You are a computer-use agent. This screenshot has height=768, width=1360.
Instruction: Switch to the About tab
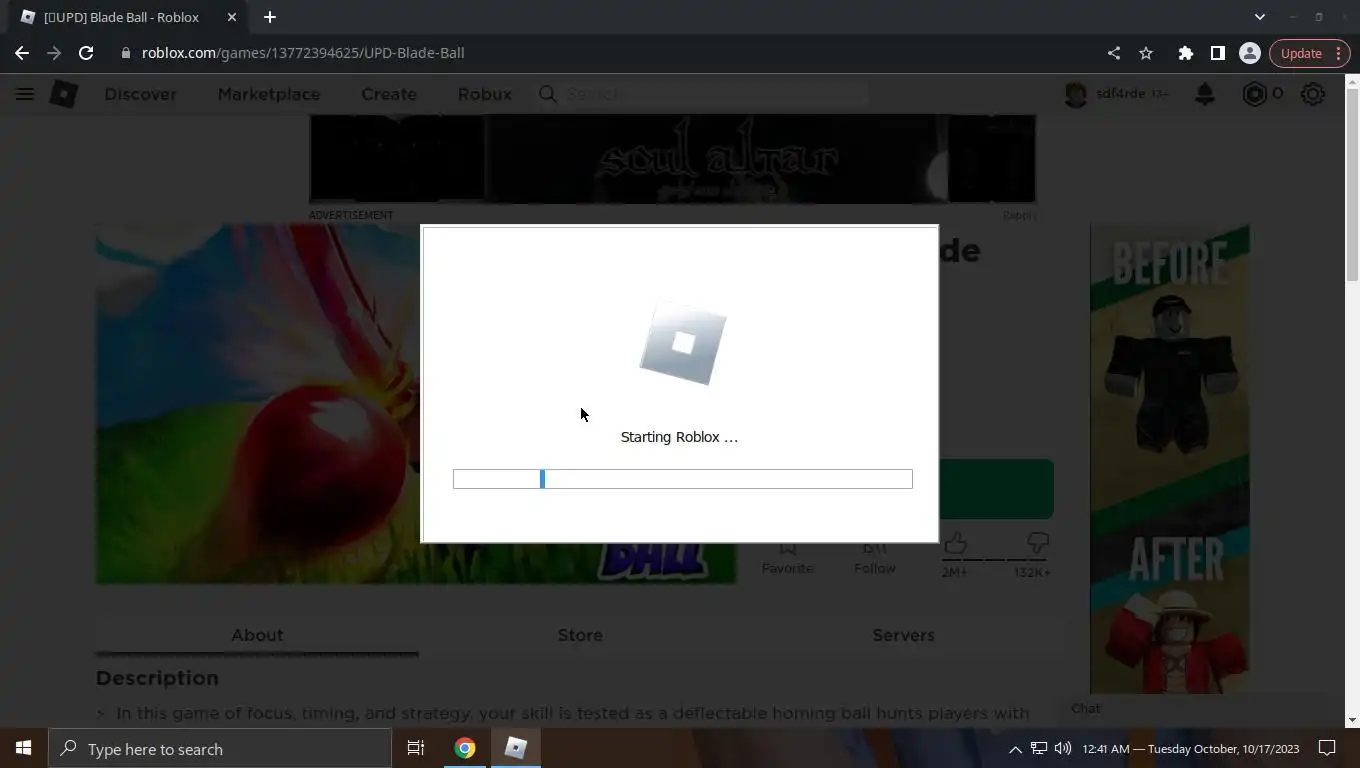tap(257, 635)
